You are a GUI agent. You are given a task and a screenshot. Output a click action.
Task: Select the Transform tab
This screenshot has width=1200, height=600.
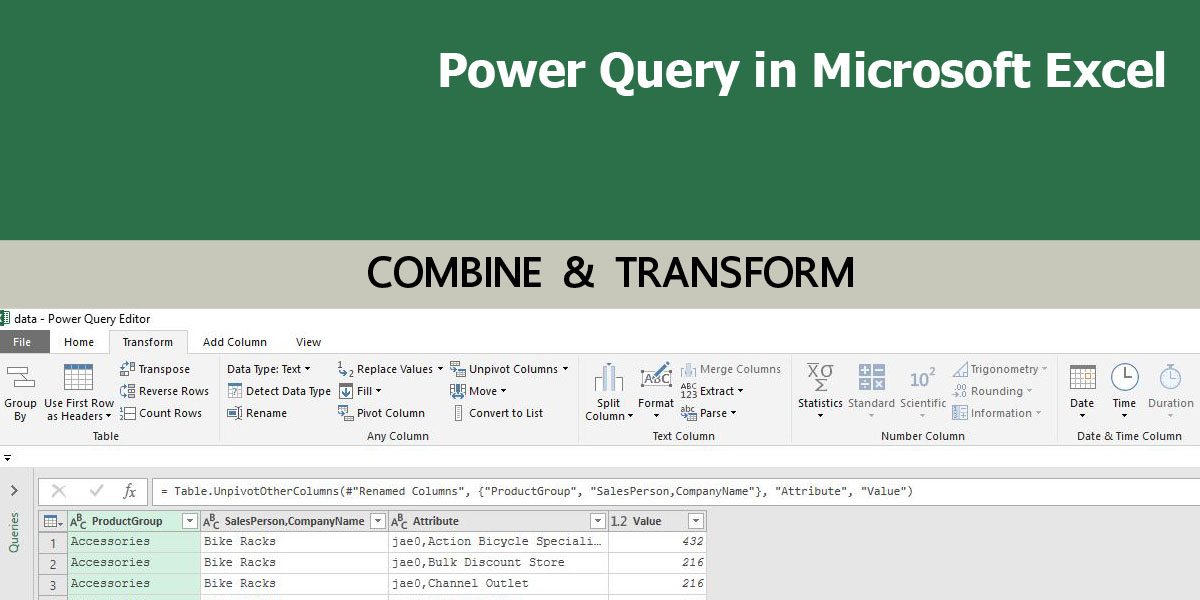click(147, 342)
